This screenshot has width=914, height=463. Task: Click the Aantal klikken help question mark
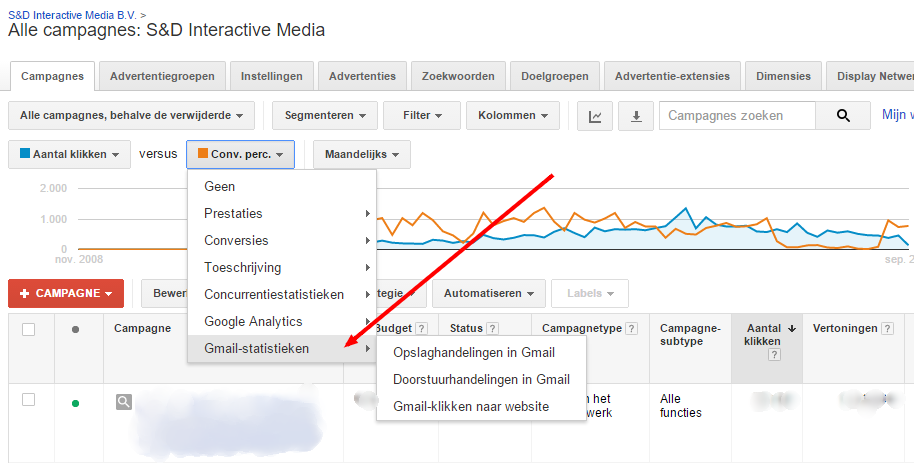[x=774, y=355]
